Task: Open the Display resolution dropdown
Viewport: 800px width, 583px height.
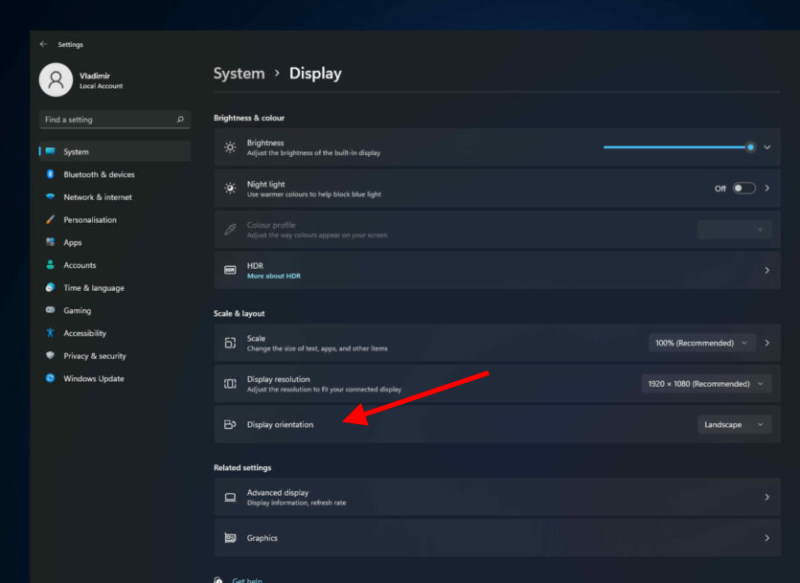Action: pyautogui.click(x=706, y=384)
